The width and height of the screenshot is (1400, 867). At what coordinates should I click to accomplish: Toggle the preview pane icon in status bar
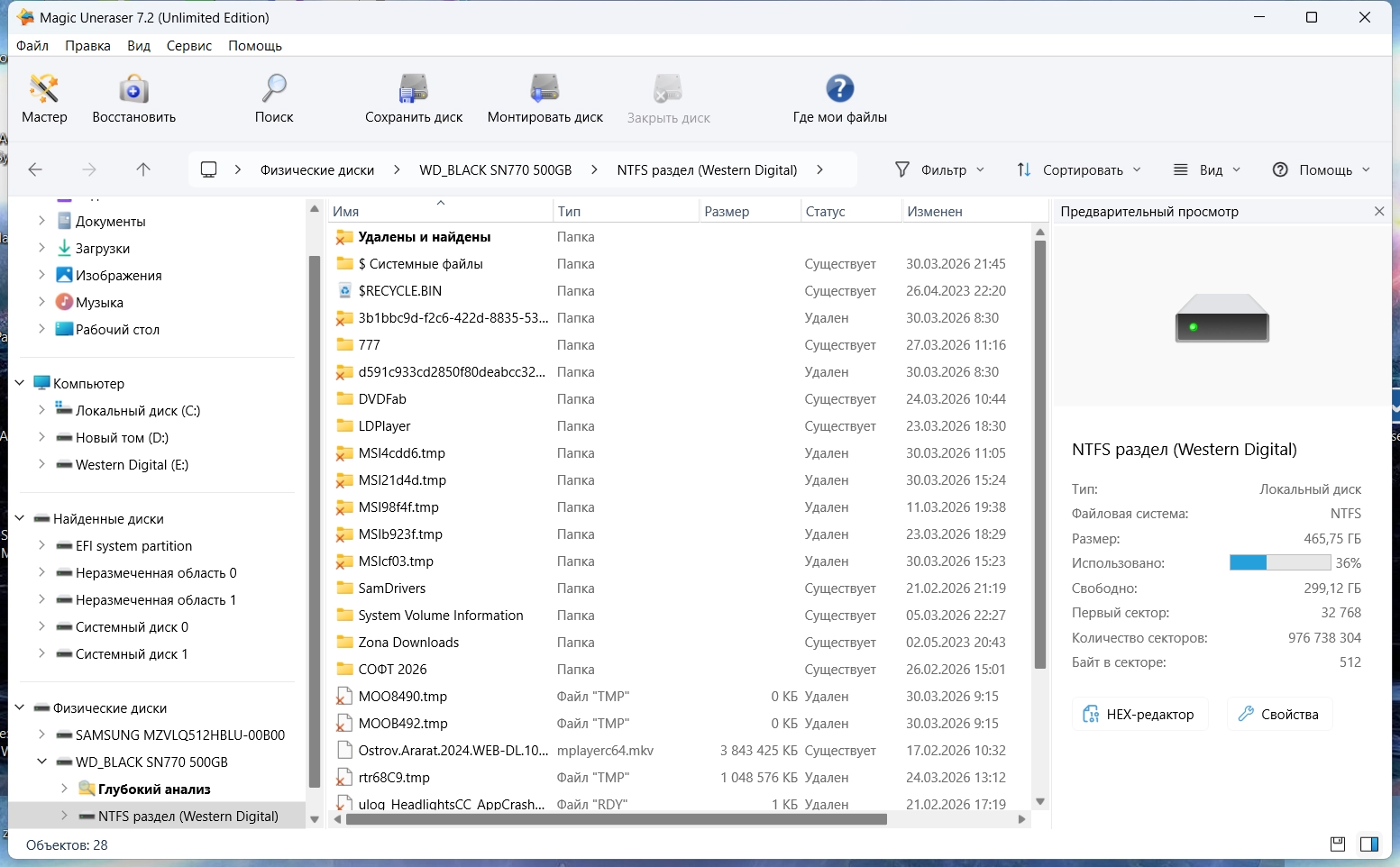(x=1368, y=844)
